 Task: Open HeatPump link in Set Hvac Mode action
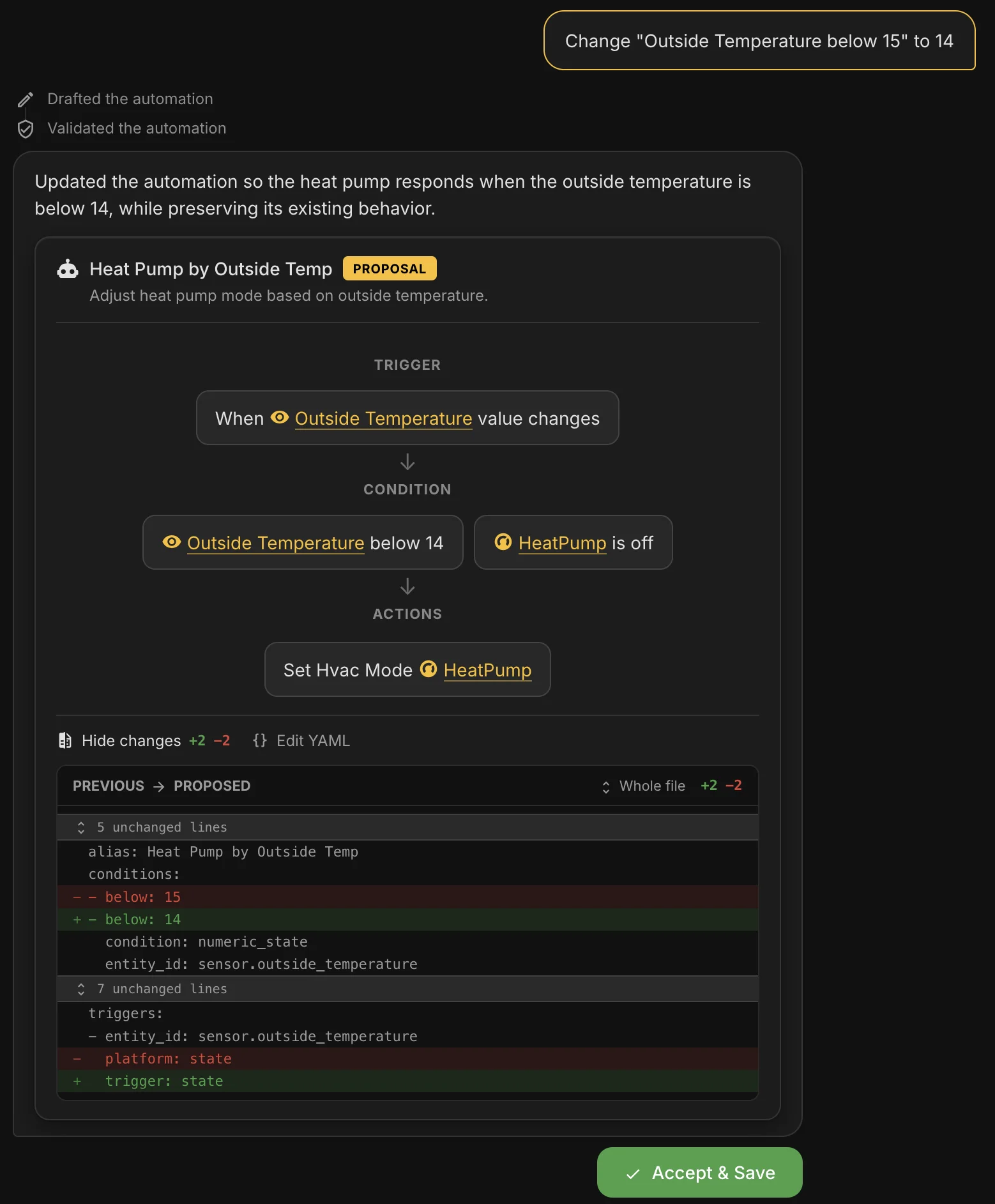pyautogui.click(x=487, y=670)
